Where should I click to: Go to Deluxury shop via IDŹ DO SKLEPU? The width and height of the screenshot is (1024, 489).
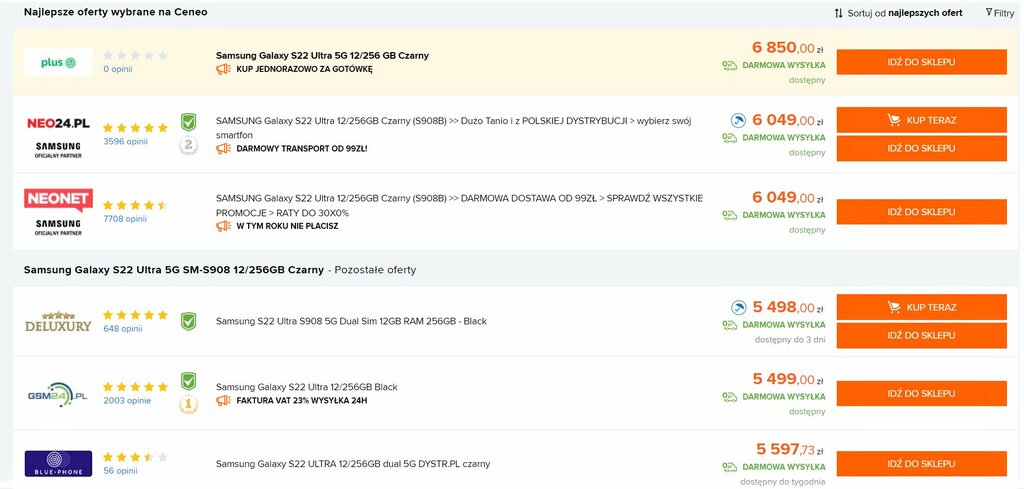pos(921,335)
